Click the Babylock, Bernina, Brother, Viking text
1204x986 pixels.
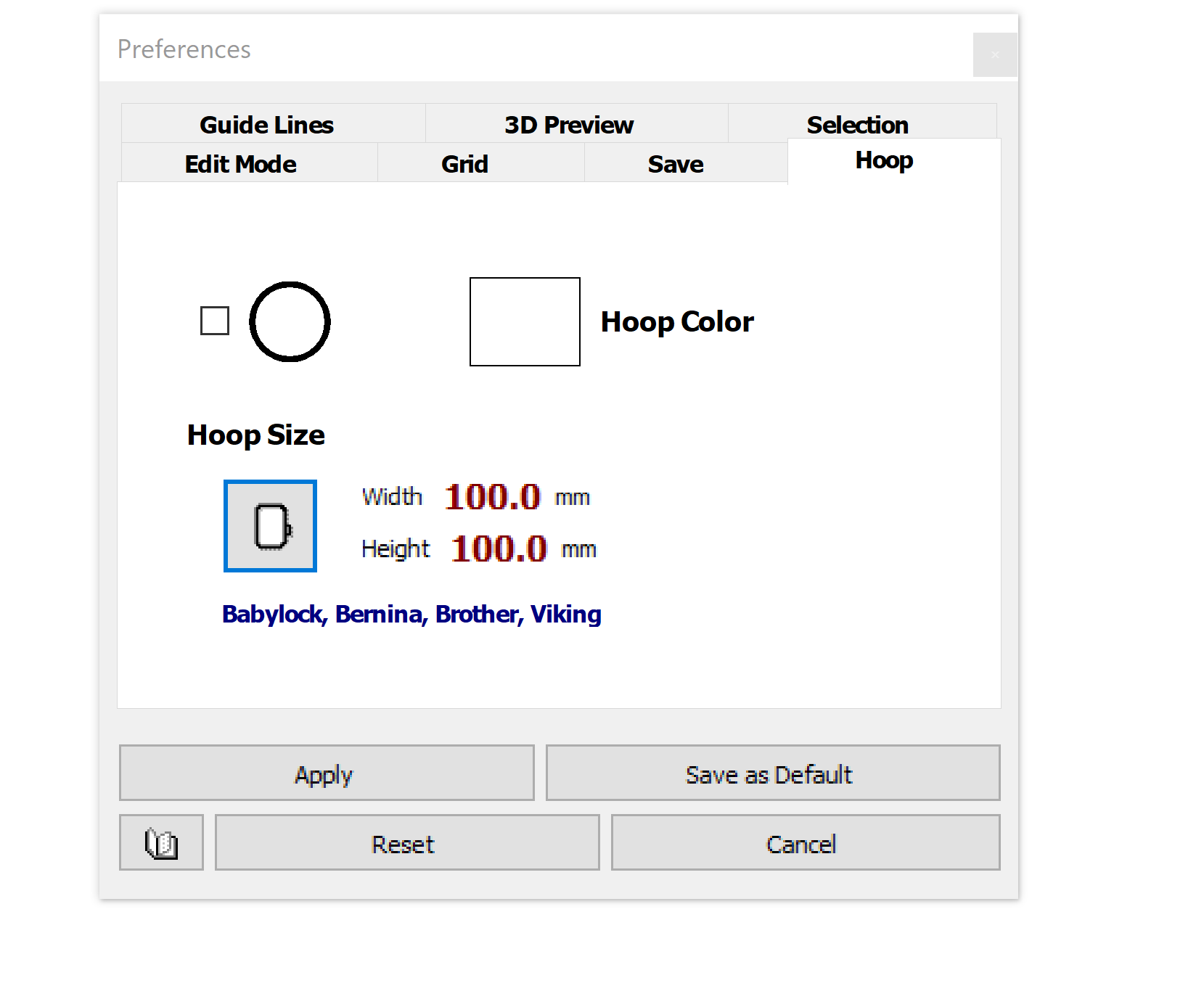click(x=411, y=615)
